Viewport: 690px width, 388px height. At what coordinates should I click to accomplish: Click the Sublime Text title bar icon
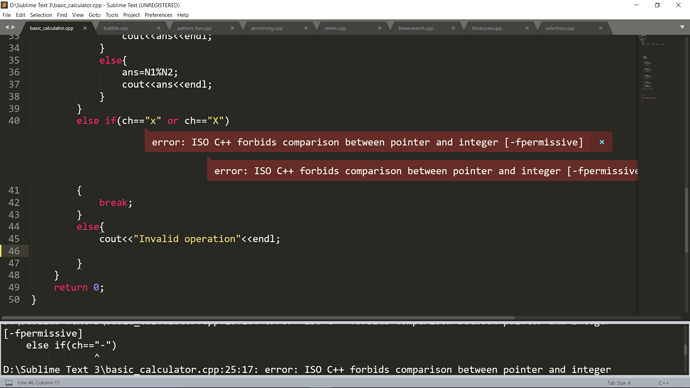(4, 5)
